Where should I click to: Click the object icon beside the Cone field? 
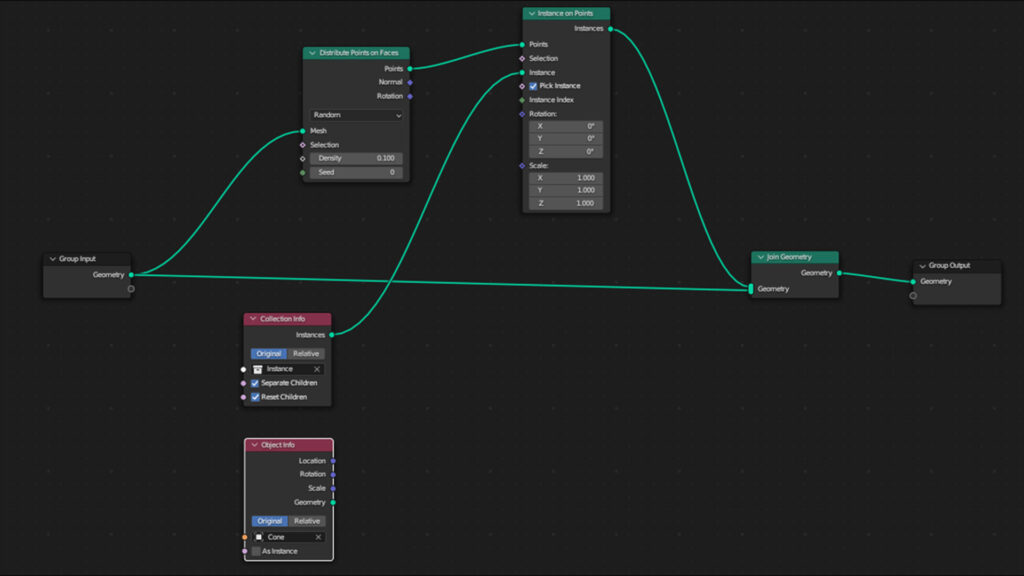(x=260, y=537)
